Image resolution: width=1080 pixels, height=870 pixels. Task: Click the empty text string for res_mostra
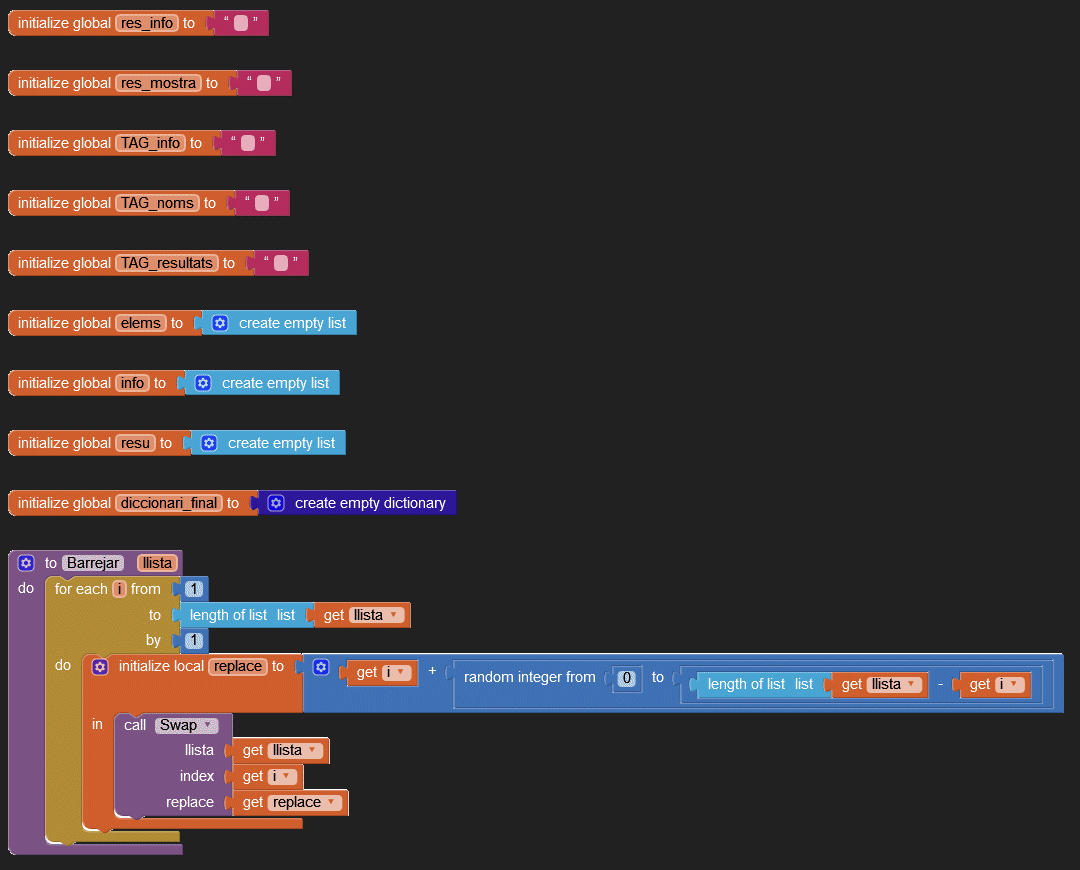point(263,83)
